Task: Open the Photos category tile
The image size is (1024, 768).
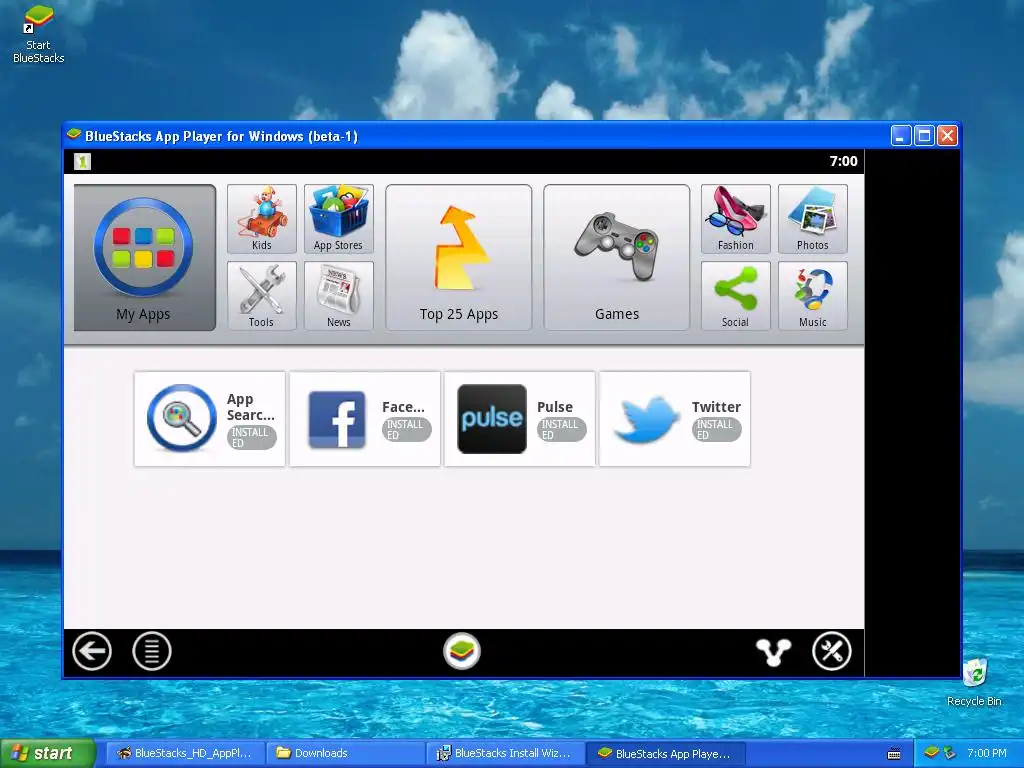Action: click(x=813, y=219)
